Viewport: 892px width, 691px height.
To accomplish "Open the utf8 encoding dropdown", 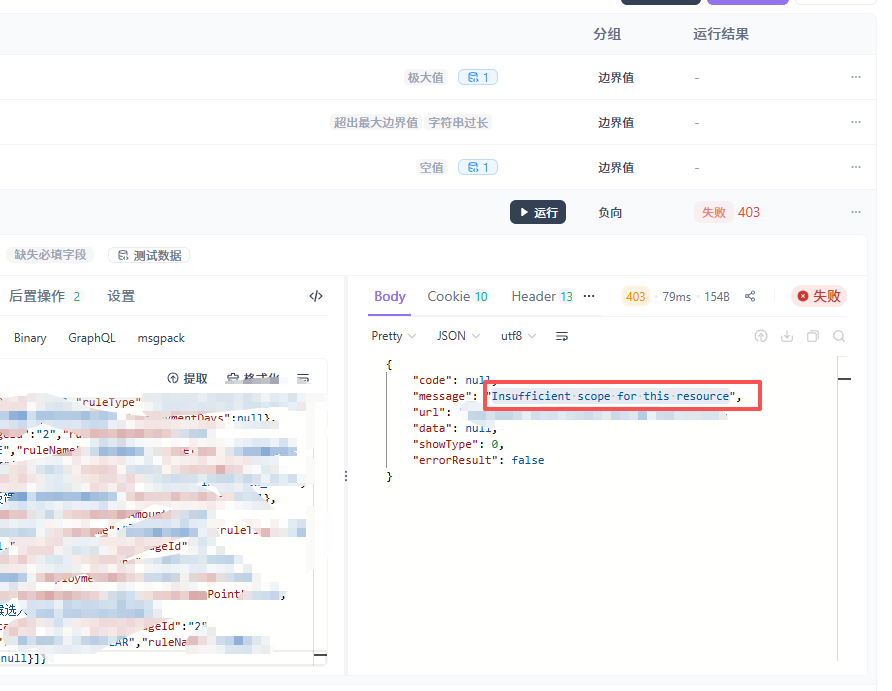I will pyautogui.click(x=518, y=336).
